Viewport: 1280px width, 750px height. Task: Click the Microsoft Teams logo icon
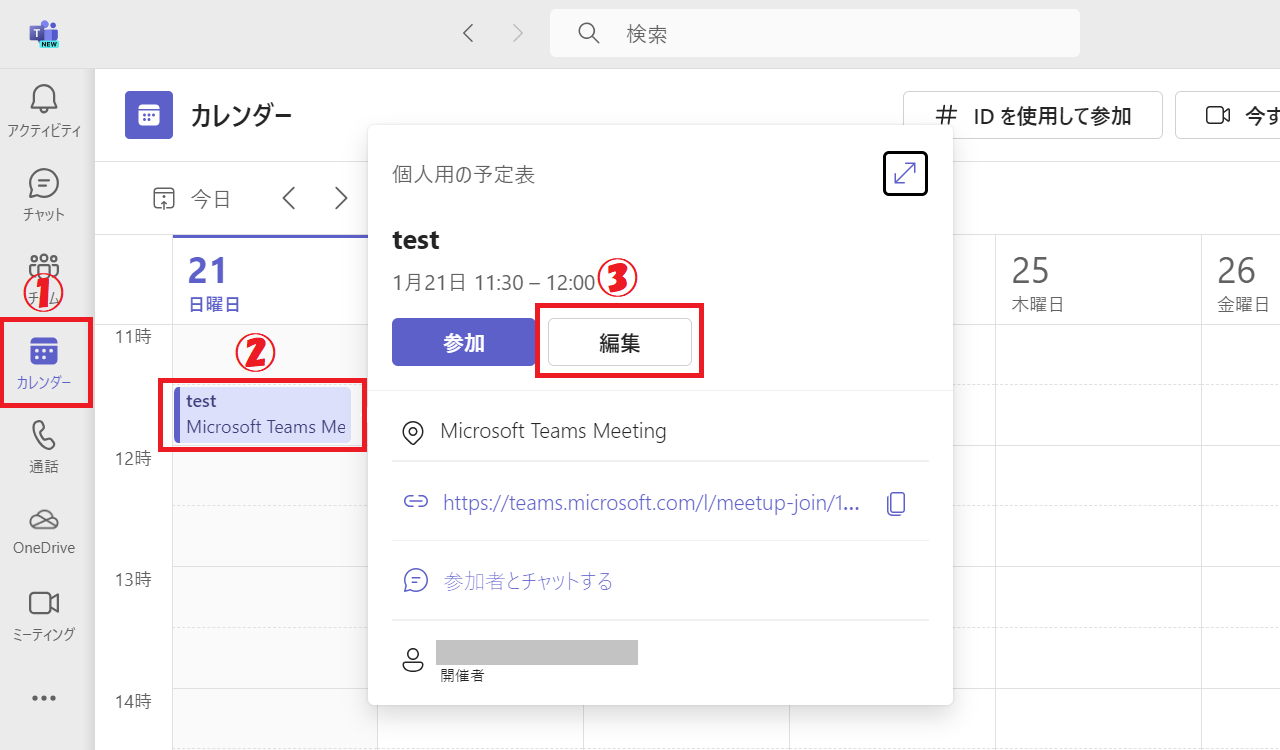(44, 34)
